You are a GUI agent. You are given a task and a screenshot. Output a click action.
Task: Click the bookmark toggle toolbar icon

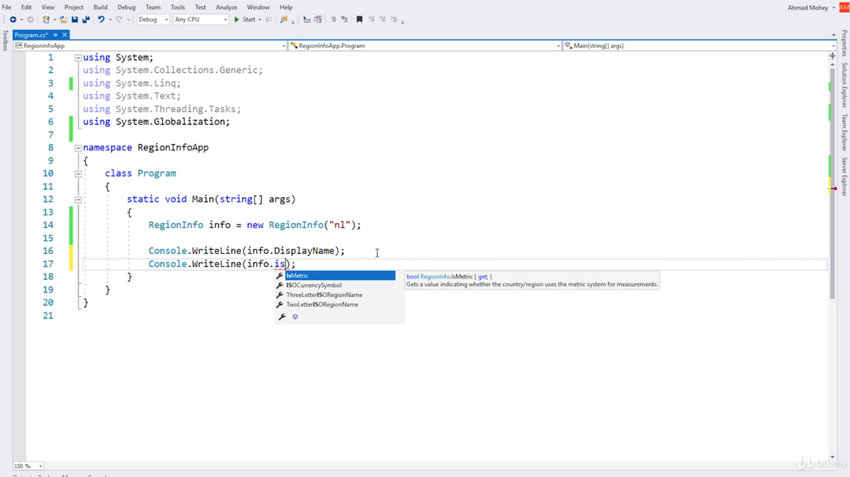(359, 20)
